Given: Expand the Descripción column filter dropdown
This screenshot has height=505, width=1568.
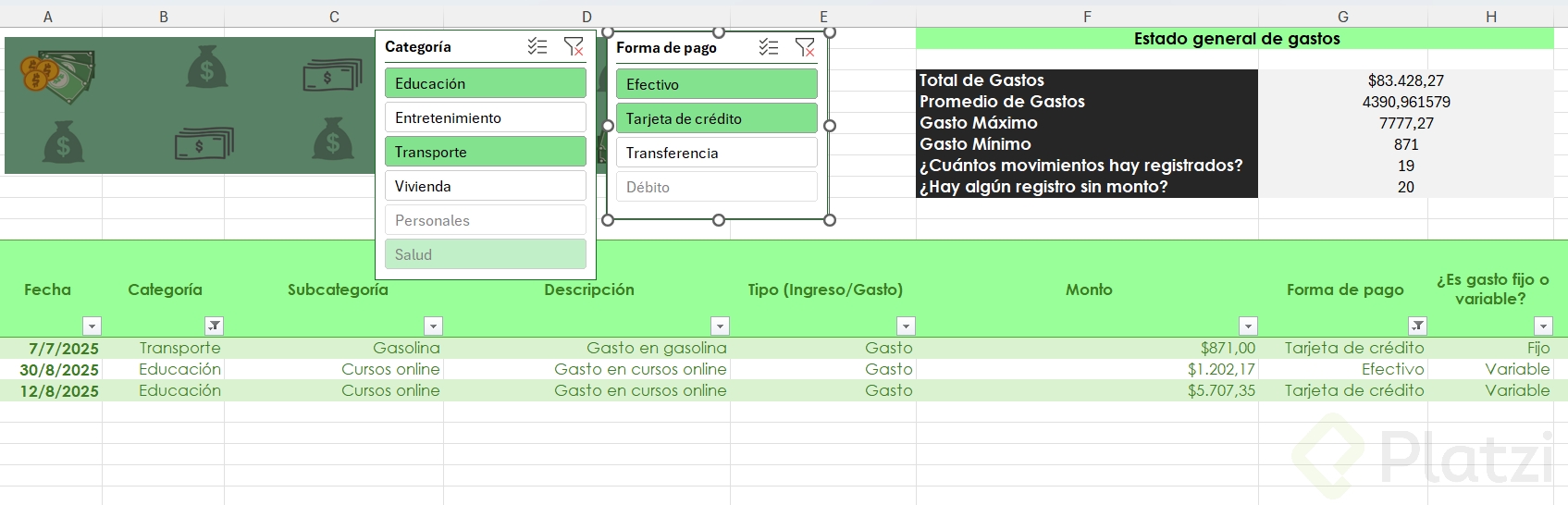Looking at the screenshot, I should coord(720,326).
